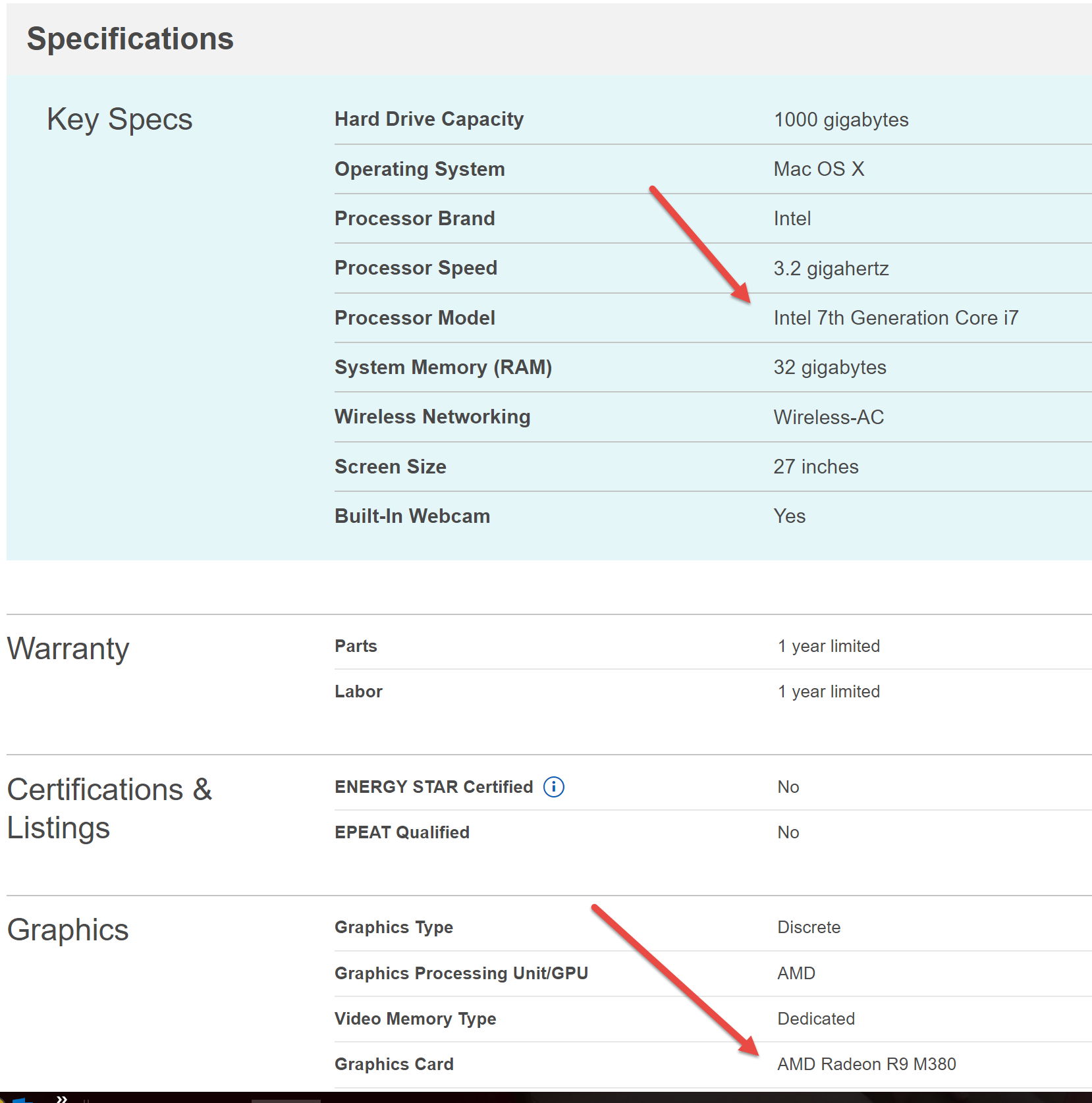Viewport: 1092px width, 1103px height.
Task: Click the Certifications & Listings heading
Action: click(109, 809)
